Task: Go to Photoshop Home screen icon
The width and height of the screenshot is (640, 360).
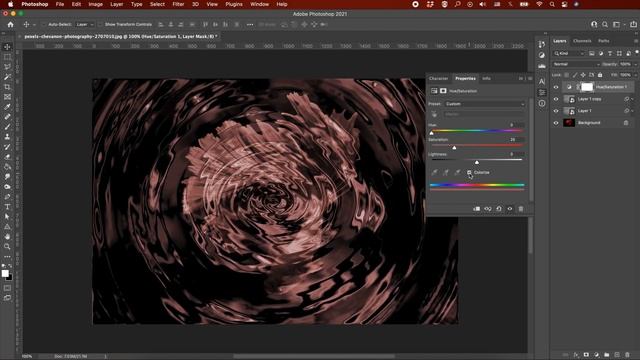Action: tap(10, 24)
